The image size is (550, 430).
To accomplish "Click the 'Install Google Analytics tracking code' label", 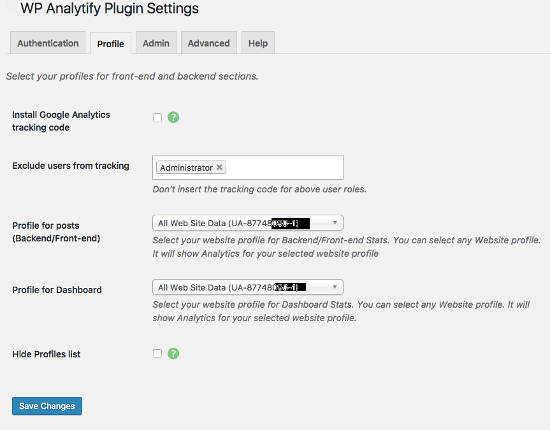I will coord(61,121).
